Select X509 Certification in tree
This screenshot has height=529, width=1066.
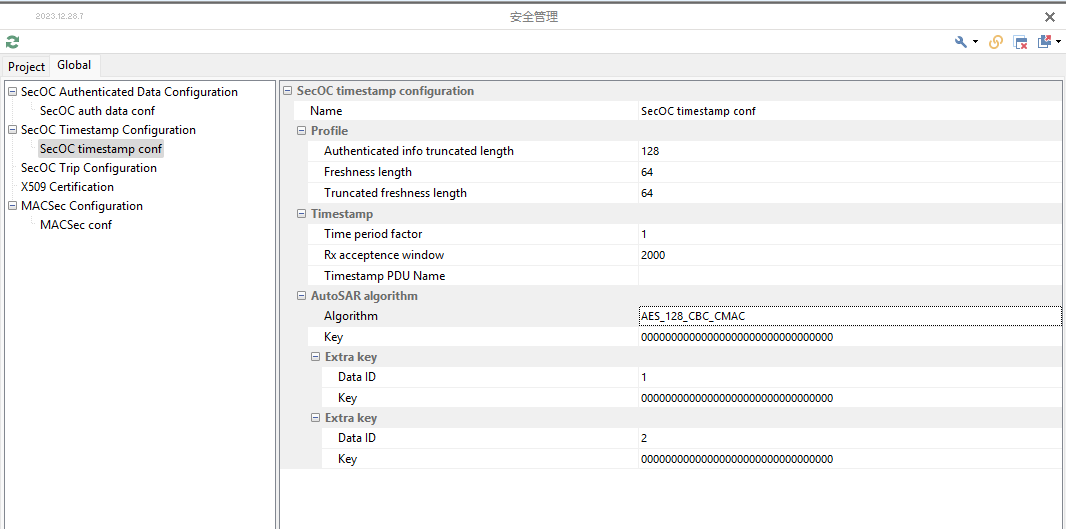(67, 187)
